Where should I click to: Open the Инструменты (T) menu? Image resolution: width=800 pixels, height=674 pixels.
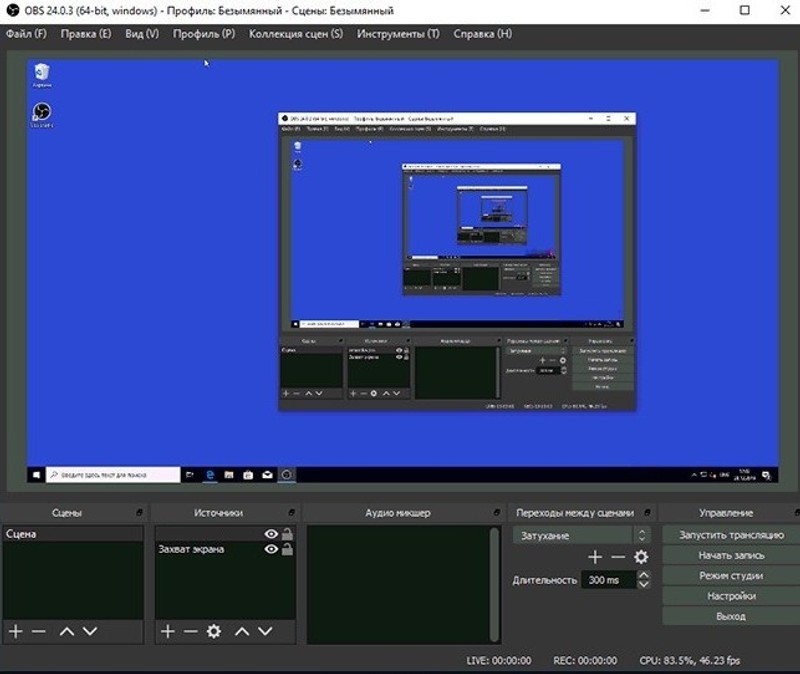399,33
